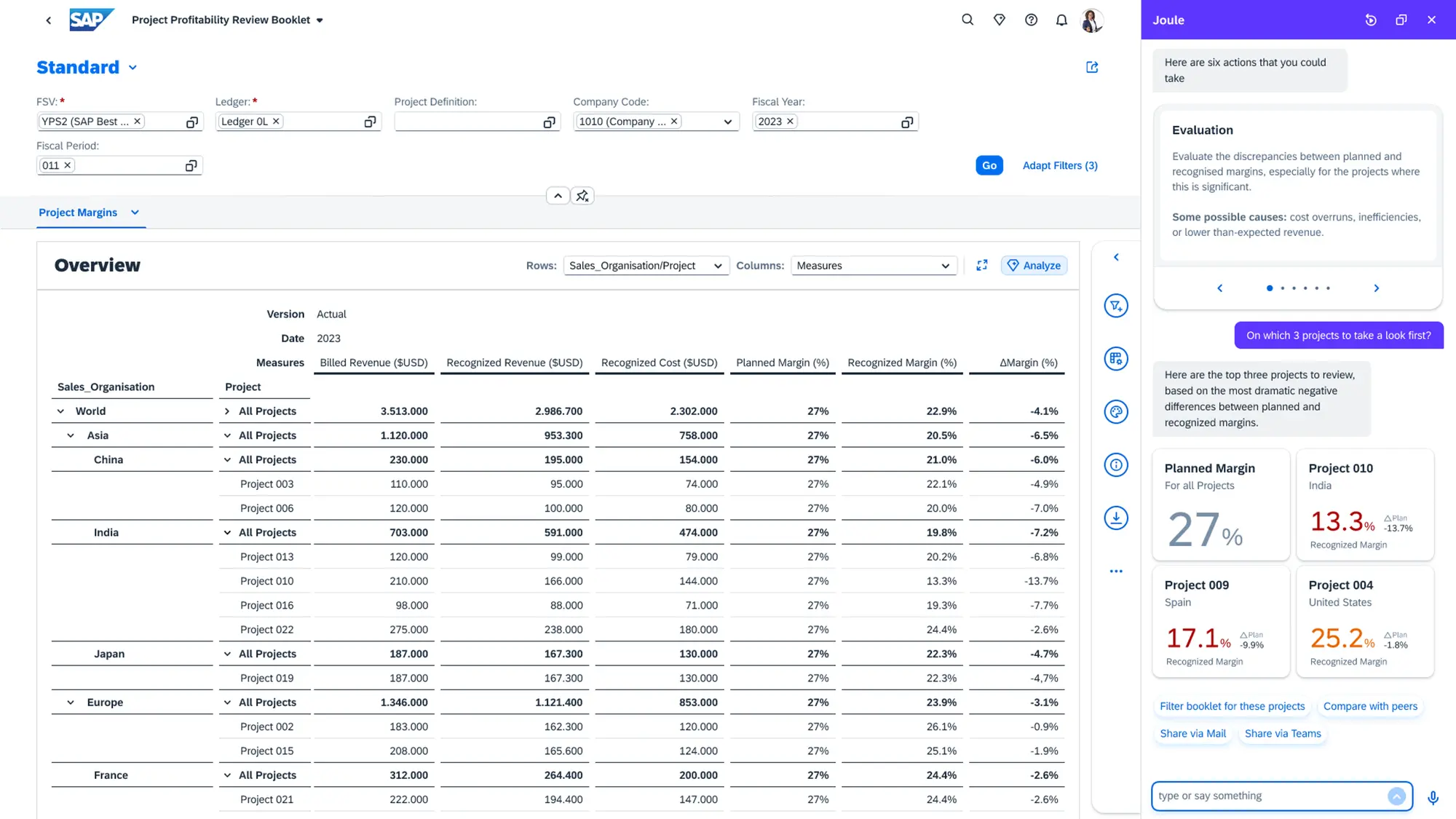Open the Rows Sales_Organisation/Project dropdown
1456x819 pixels.
point(645,266)
